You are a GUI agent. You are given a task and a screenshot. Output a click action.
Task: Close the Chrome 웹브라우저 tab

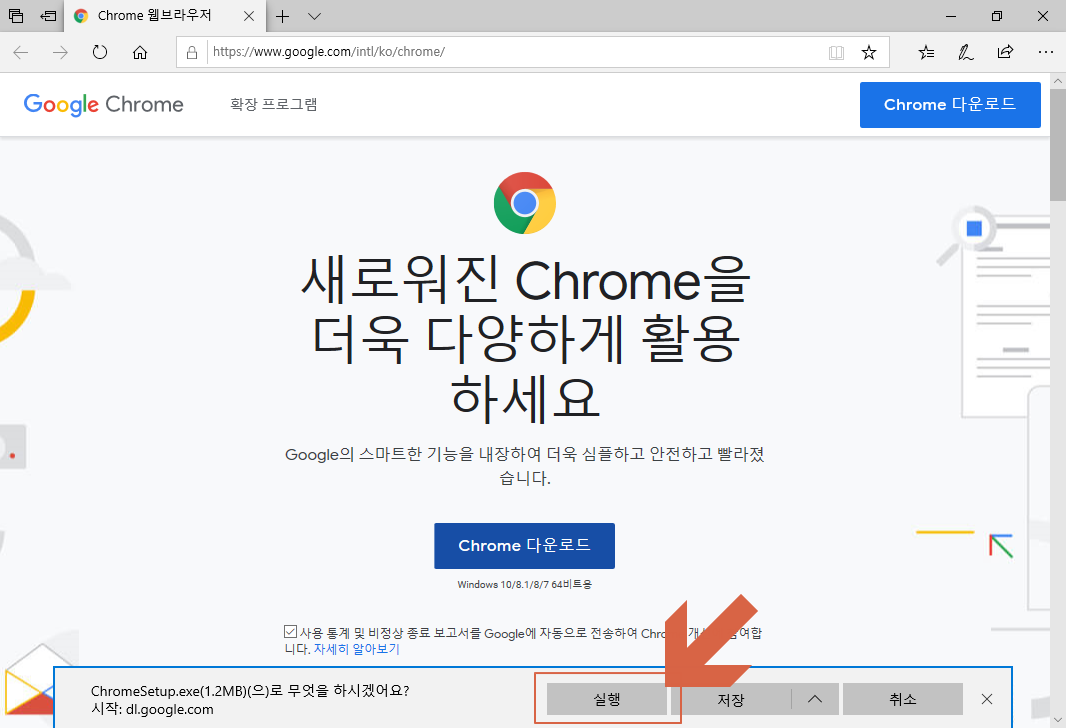point(249,16)
